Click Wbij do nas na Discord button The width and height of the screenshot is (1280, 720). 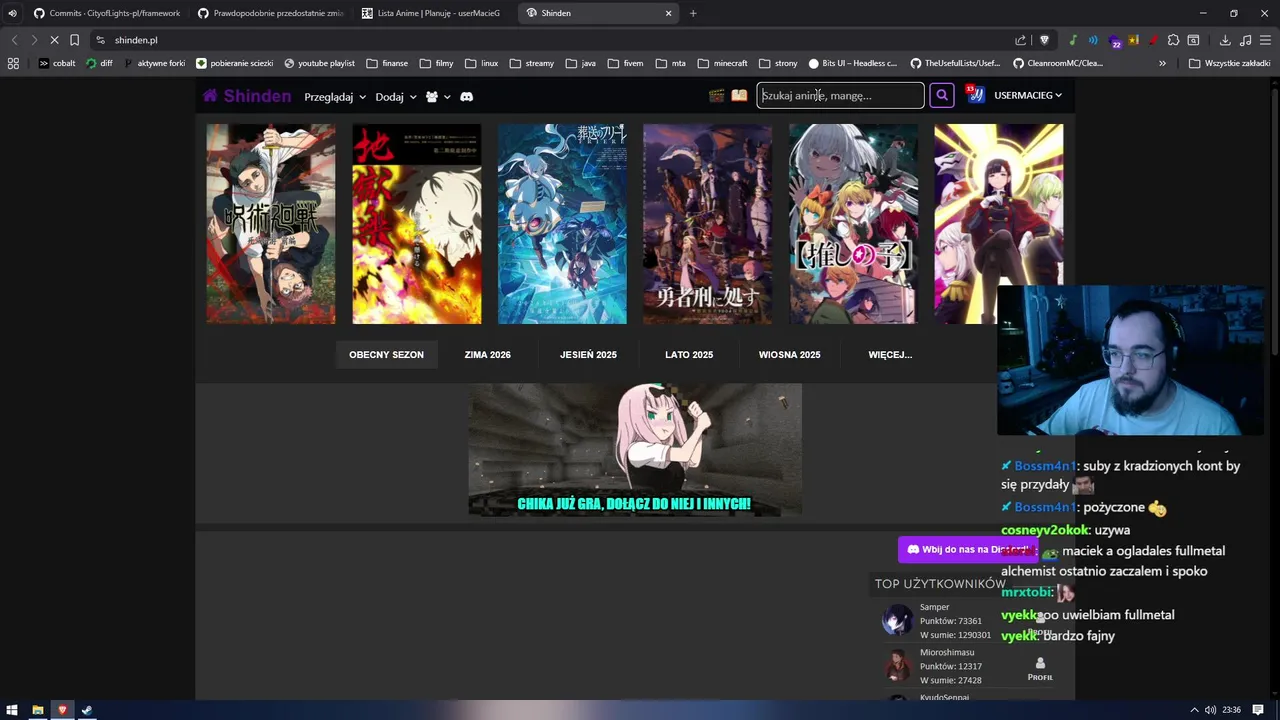click(967, 549)
